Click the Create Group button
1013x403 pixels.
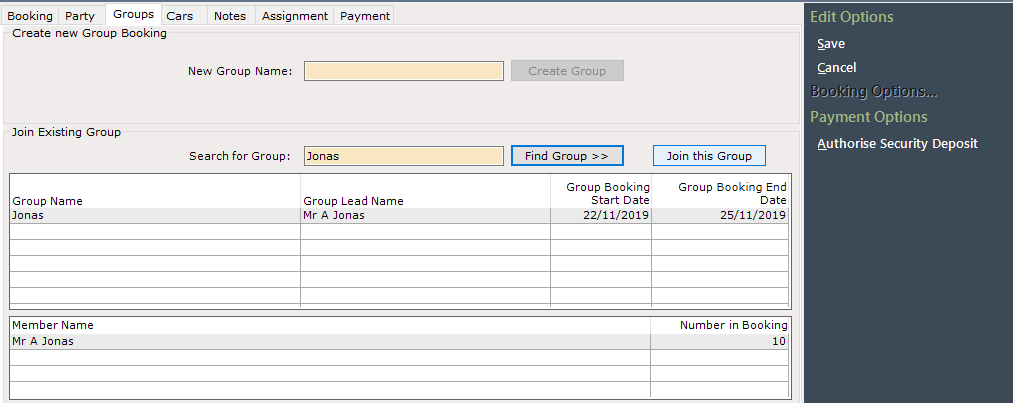[x=567, y=71]
